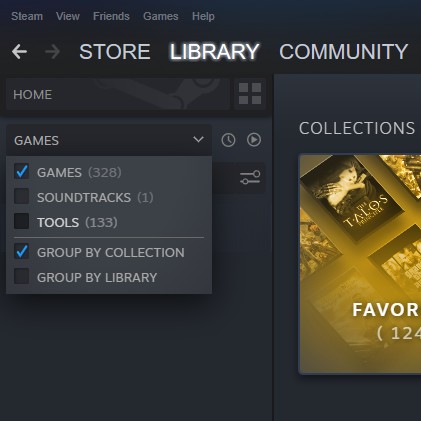Enable the Tools checkbox

[22, 222]
